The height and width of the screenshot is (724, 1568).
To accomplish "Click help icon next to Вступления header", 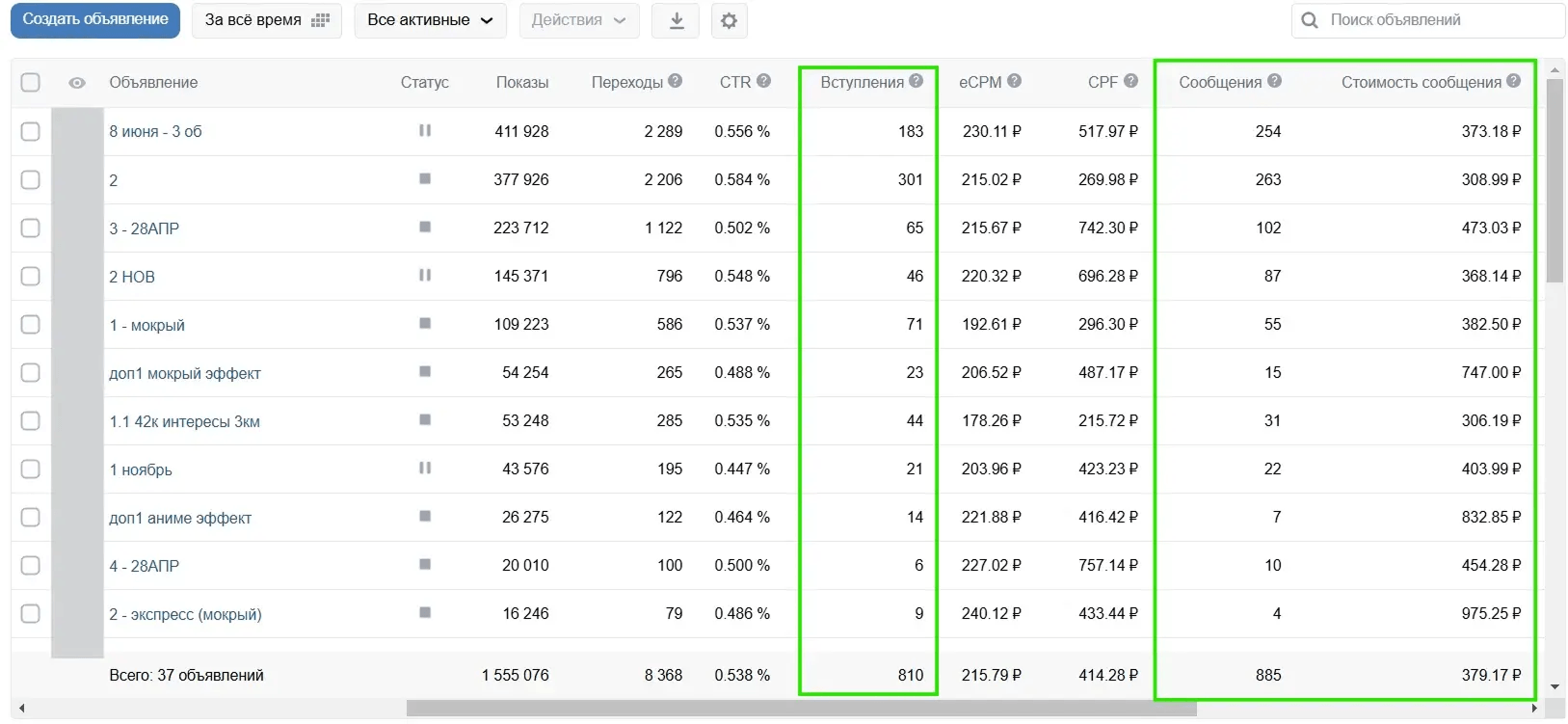I will coord(916,81).
